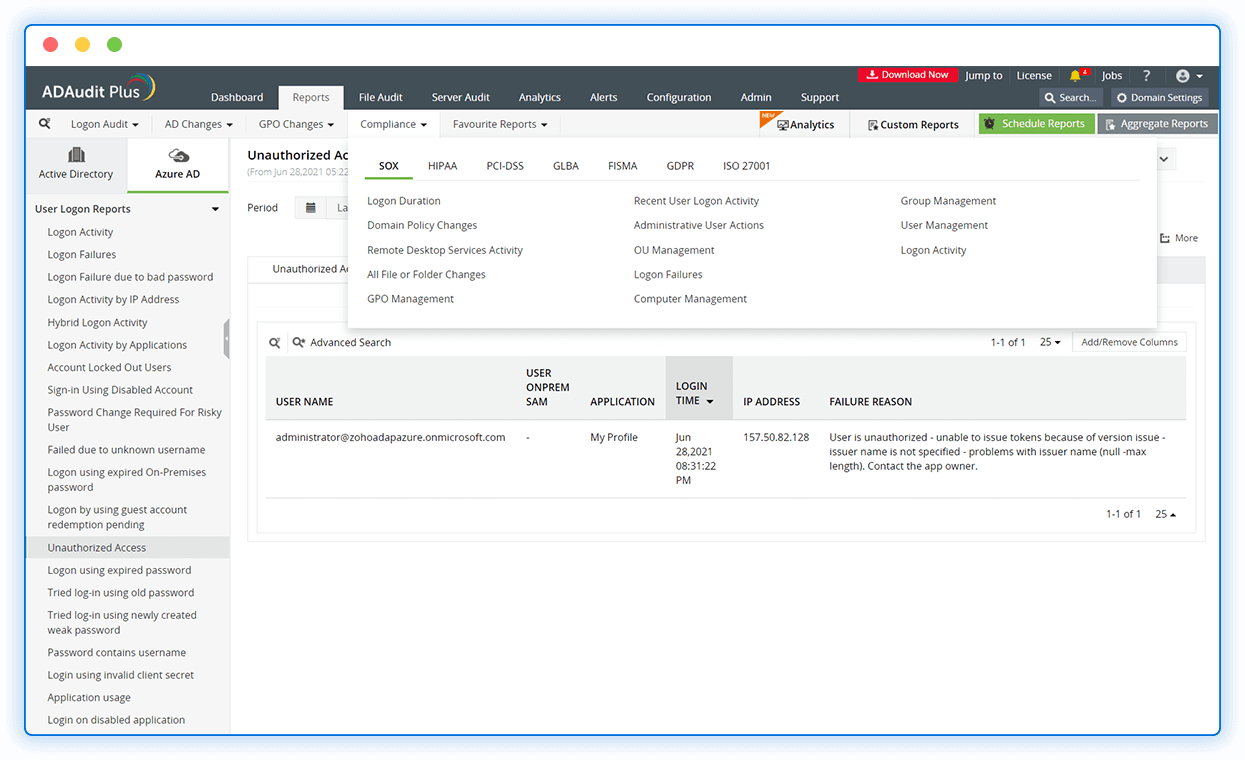Open the GPO Changes menu
This screenshot has width=1245, height=760.
click(295, 124)
